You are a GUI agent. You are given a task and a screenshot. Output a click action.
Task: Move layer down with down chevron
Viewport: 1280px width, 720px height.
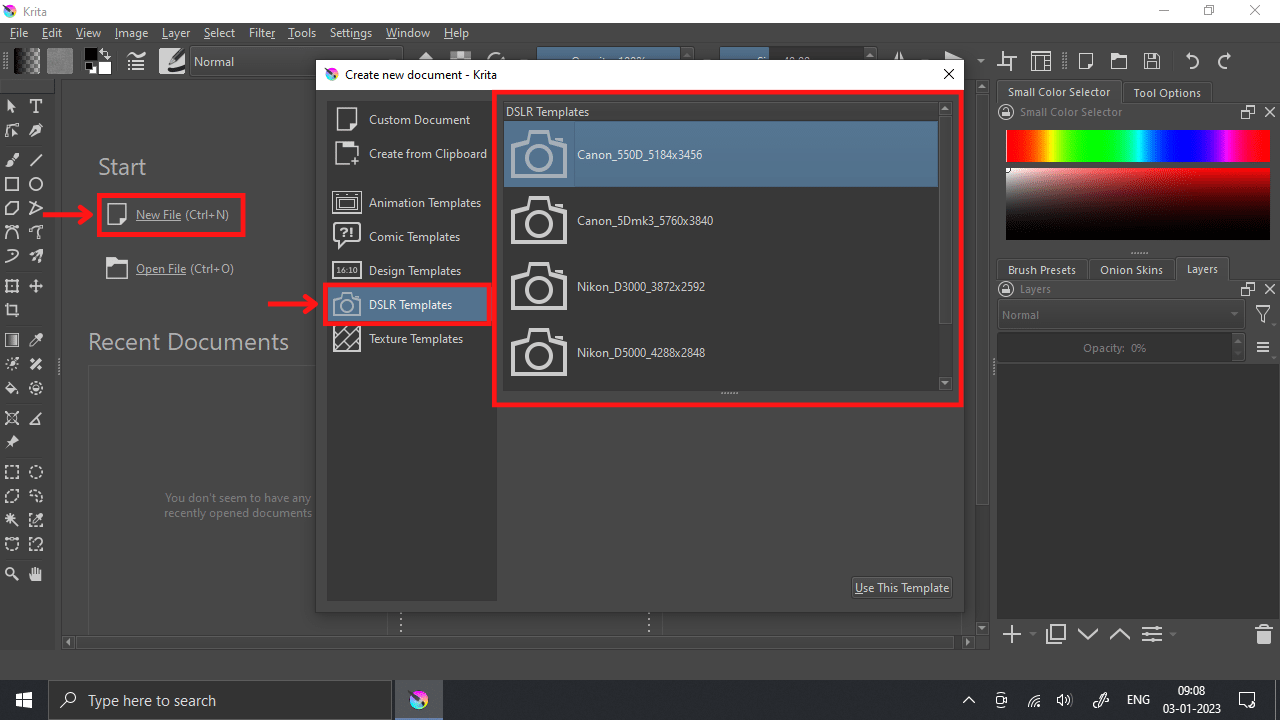1088,634
